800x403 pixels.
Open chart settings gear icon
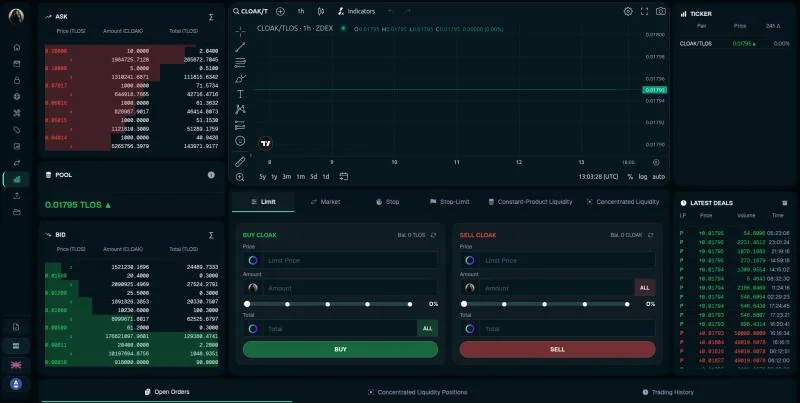628,11
